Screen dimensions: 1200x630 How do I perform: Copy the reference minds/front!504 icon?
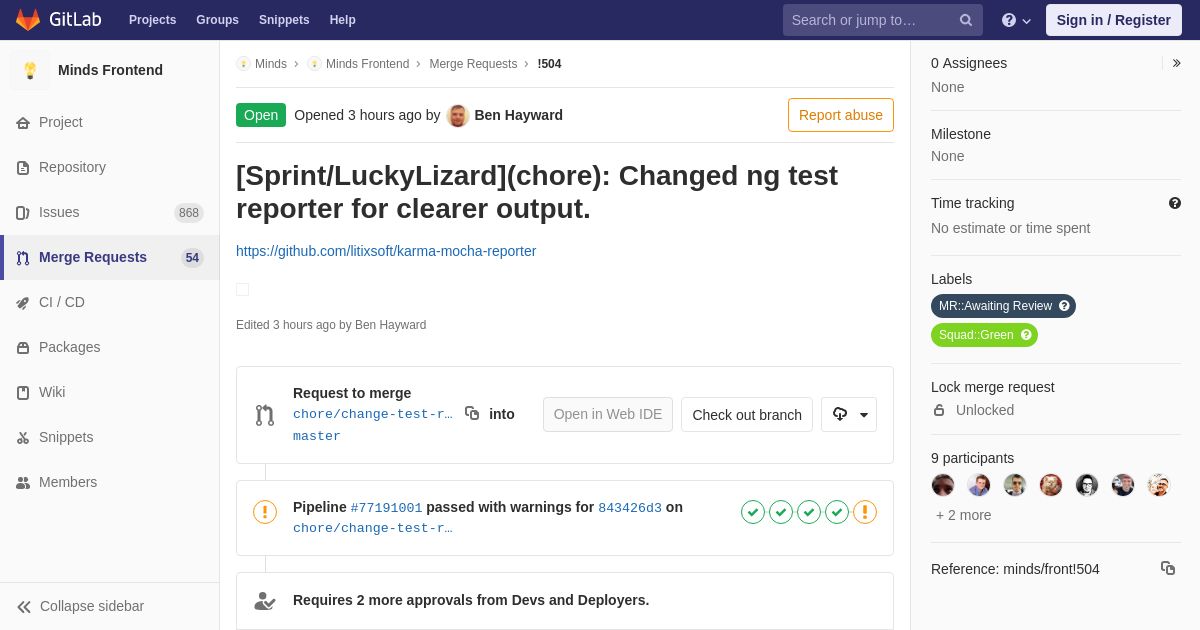pyautogui.click(x=1168, y=568)
